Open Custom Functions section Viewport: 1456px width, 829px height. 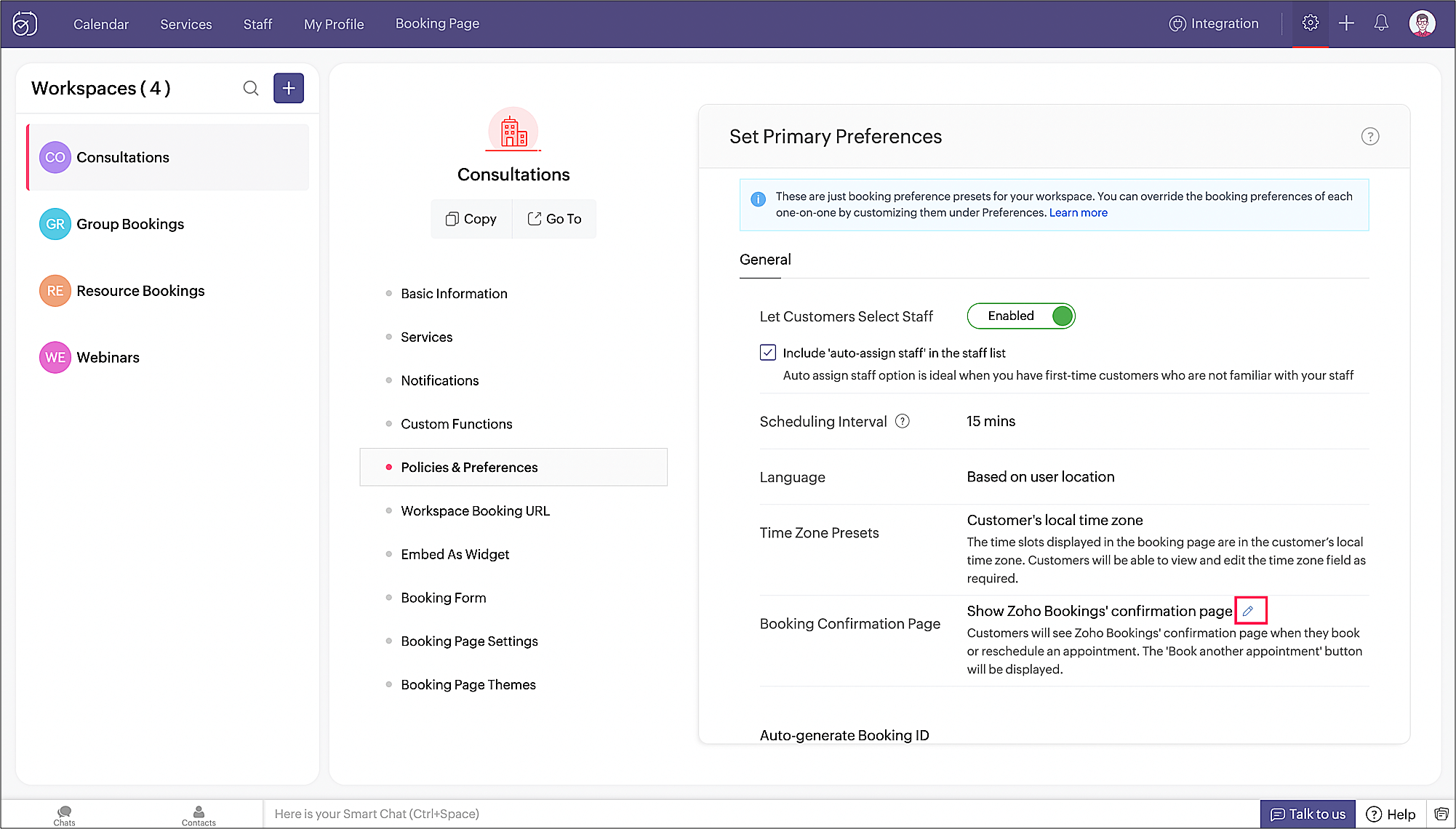coord(456,424)
